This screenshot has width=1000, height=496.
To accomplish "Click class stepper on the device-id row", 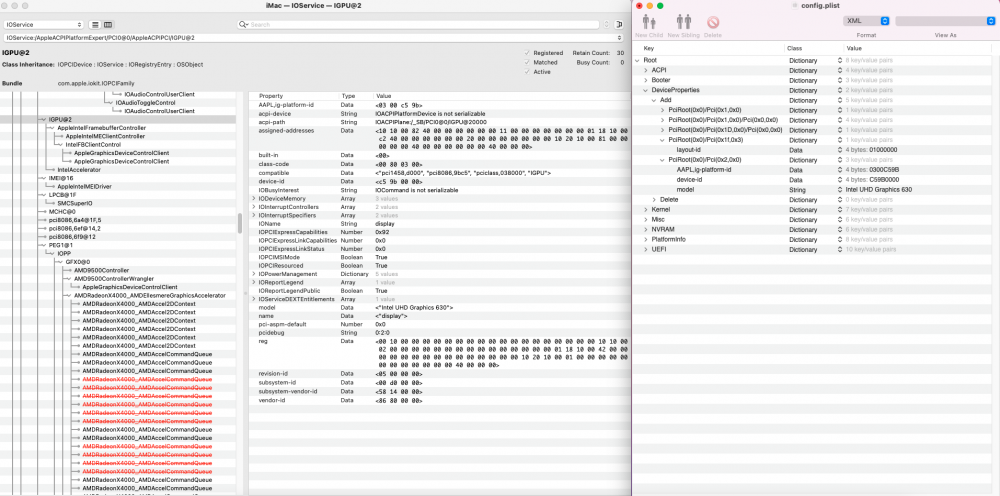I will pyautogui.click(x=840, y=180).
